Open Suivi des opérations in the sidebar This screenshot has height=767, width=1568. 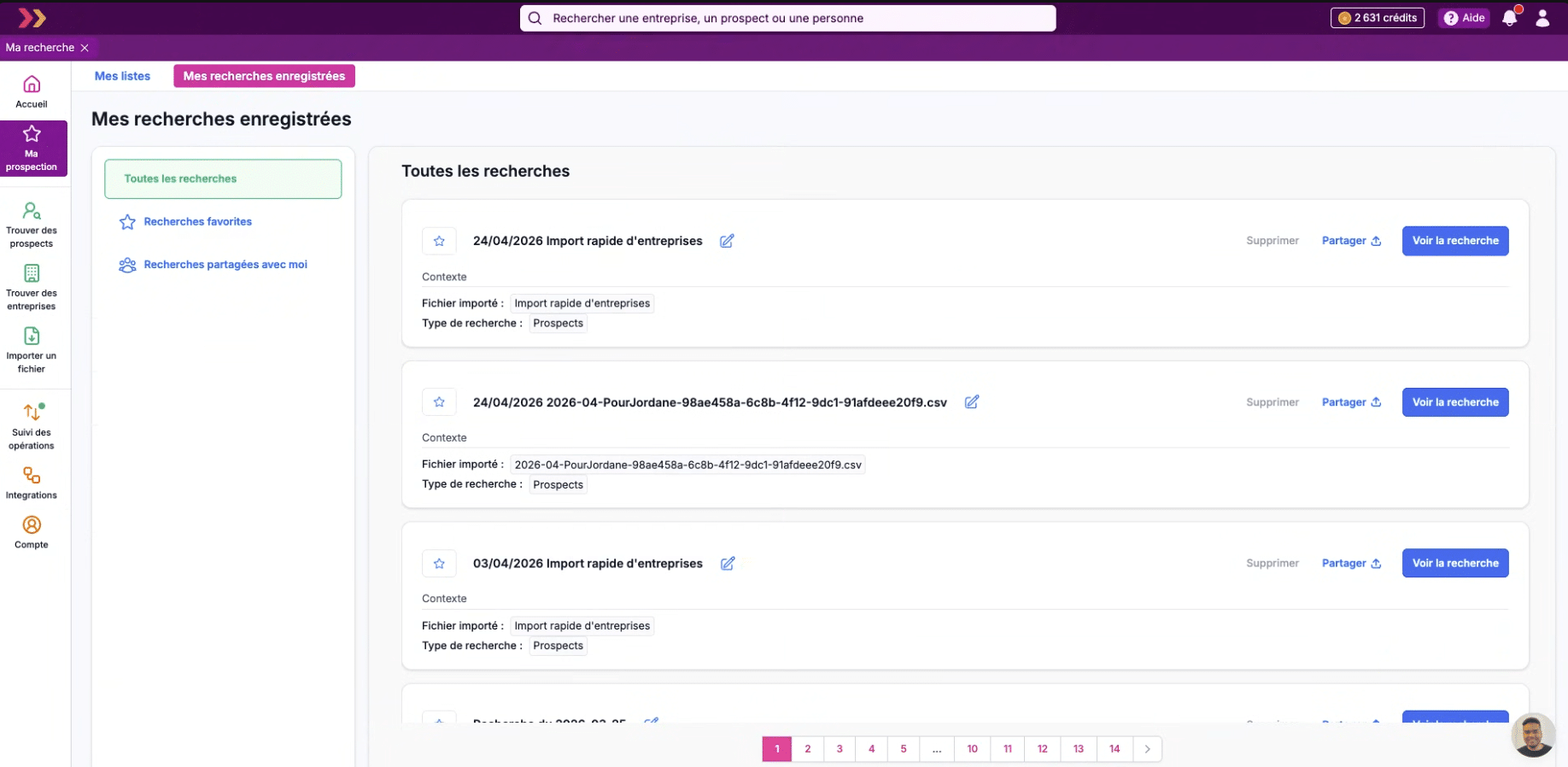(x=32, y=426)
